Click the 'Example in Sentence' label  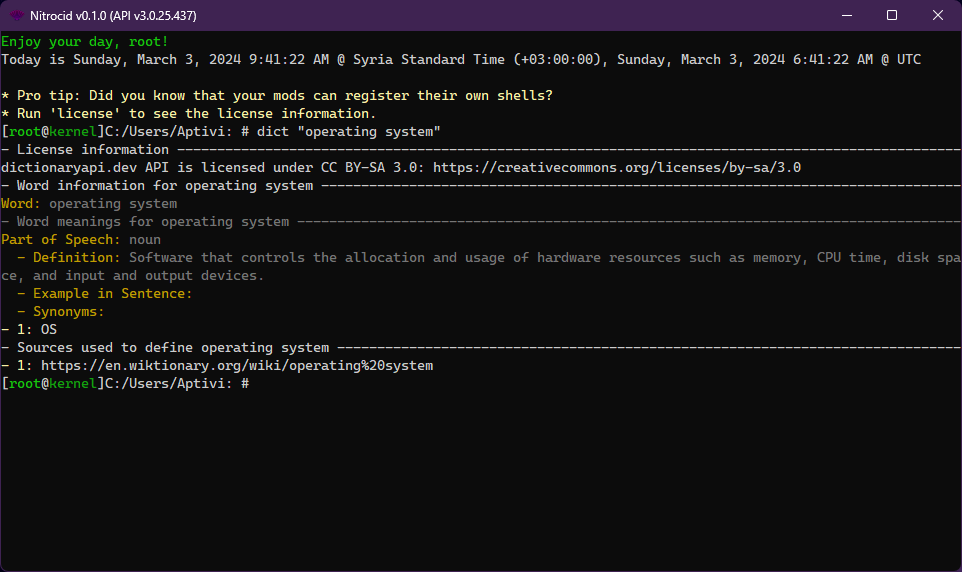pyautogui.click(x=112, y=294)
